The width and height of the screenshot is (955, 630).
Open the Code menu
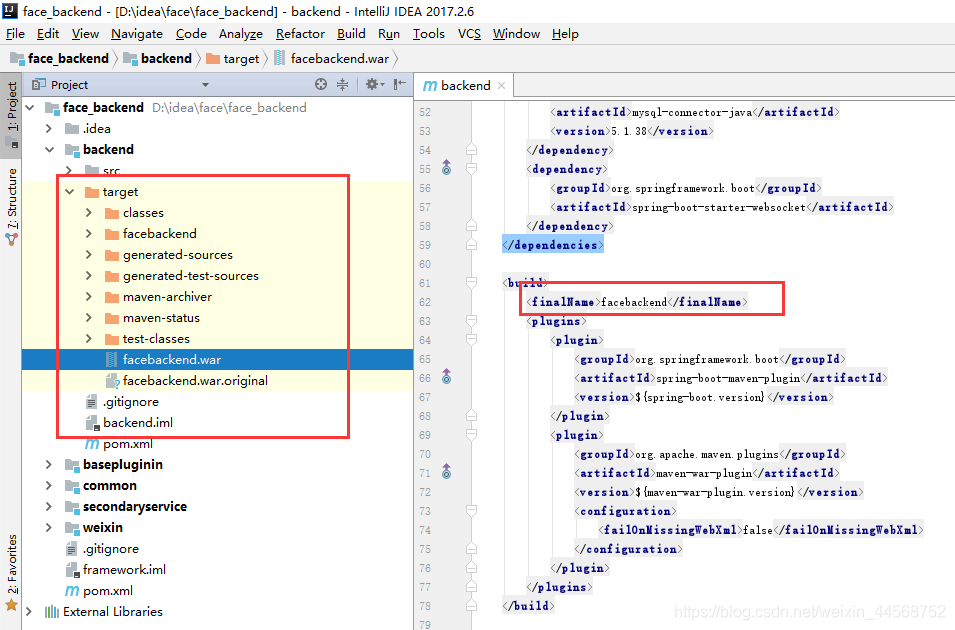coord(191,34)
